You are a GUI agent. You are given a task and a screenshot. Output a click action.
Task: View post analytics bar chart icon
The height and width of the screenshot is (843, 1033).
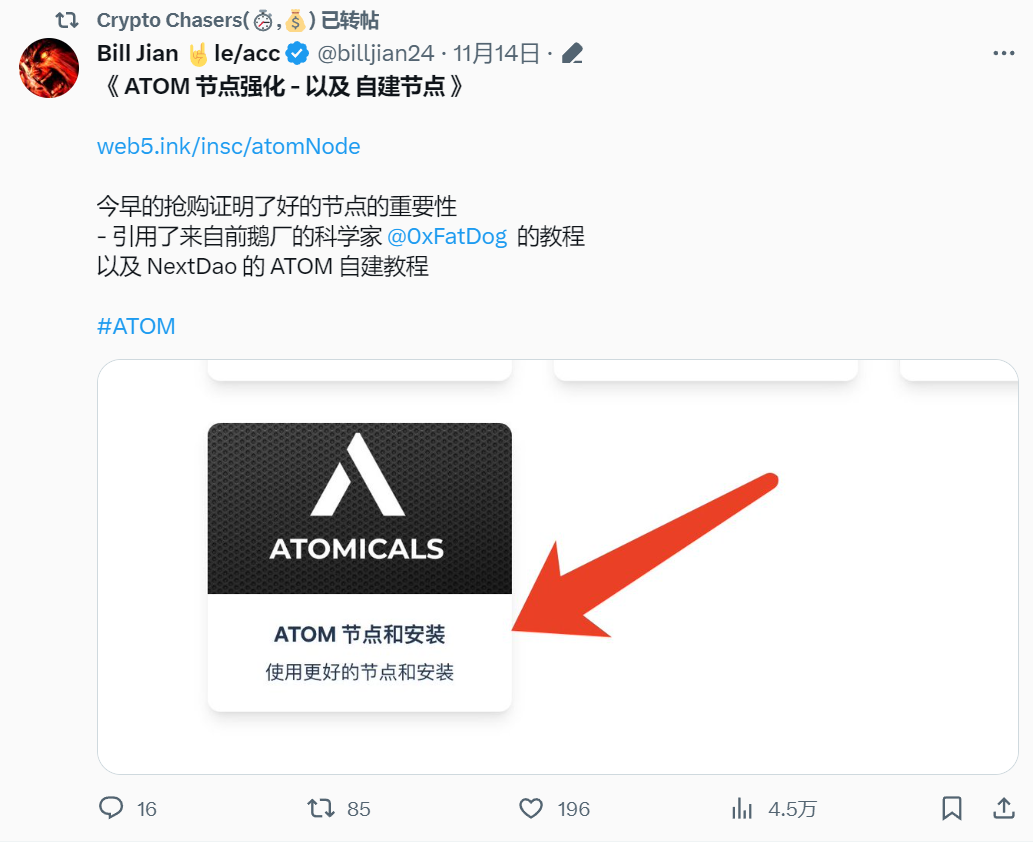pos(742,808)
